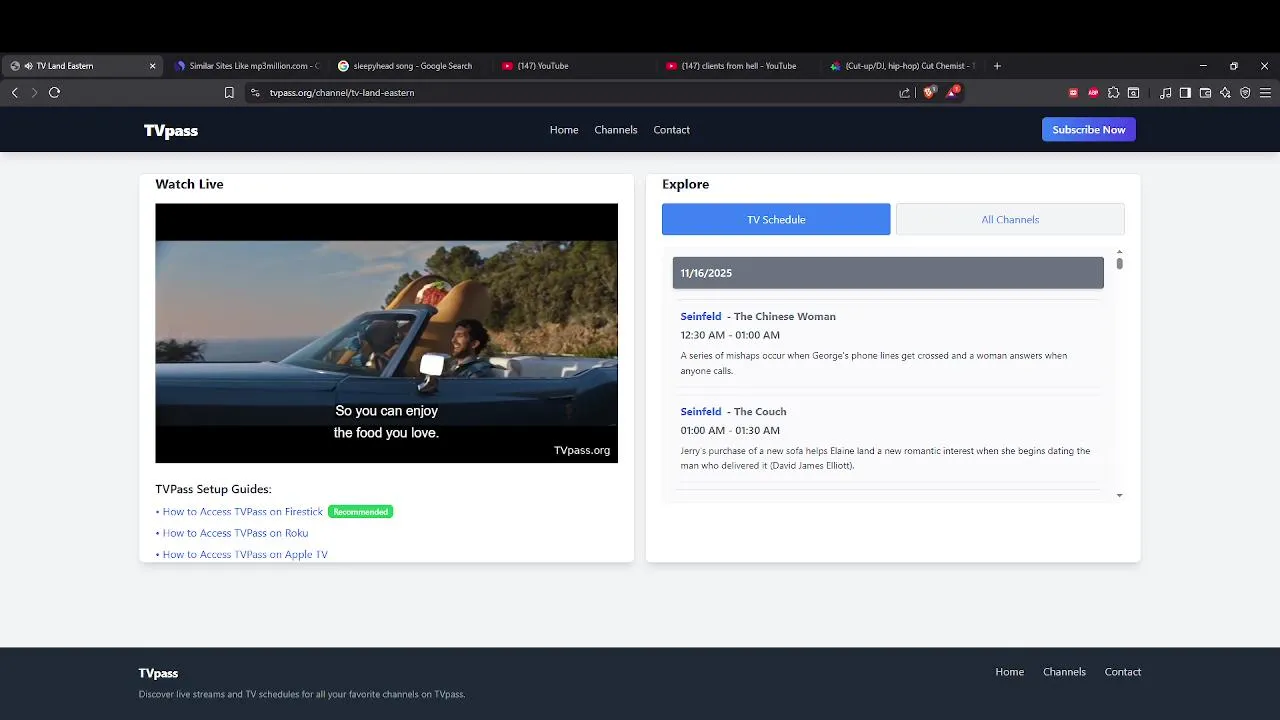
Task: Click the live video player
Action: click(386, 333)
